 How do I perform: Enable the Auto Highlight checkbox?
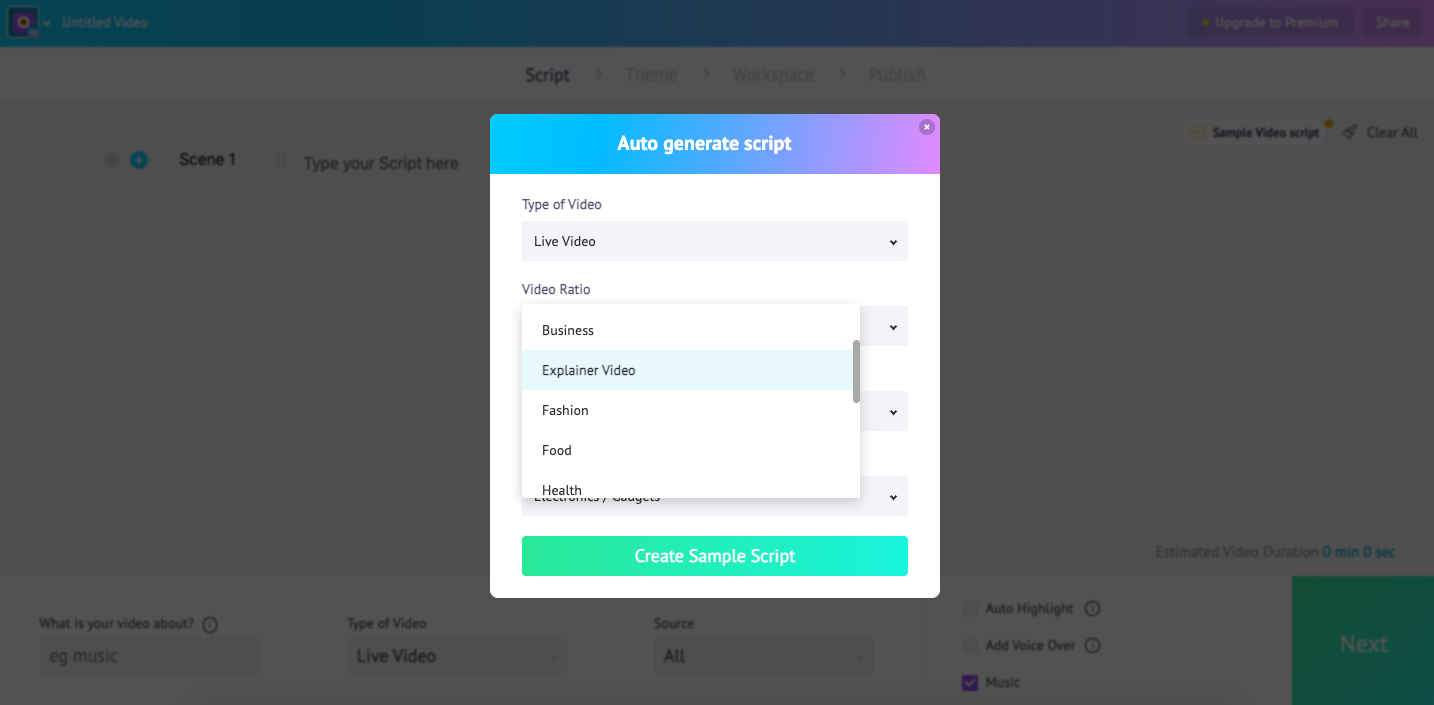969,608
